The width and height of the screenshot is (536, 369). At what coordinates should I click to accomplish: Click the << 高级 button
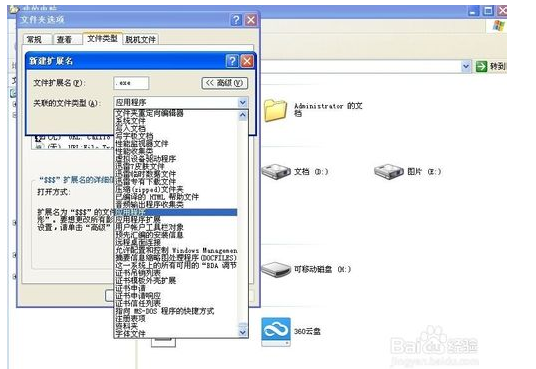[225, 83]
